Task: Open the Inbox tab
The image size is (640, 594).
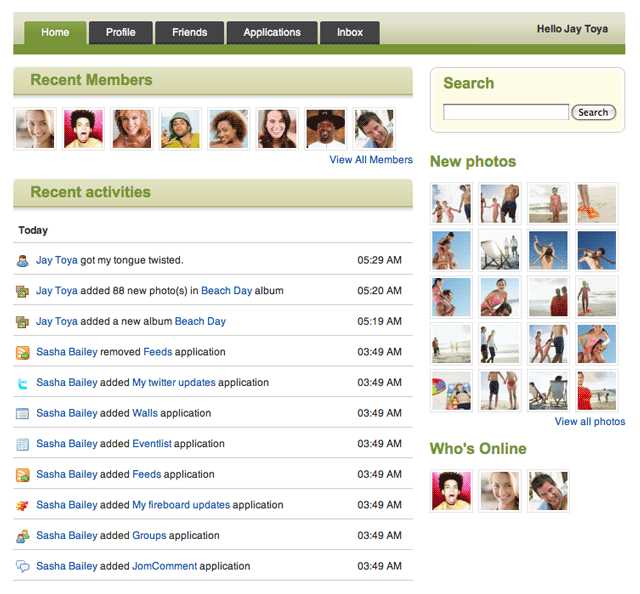Action: point(350,32)
